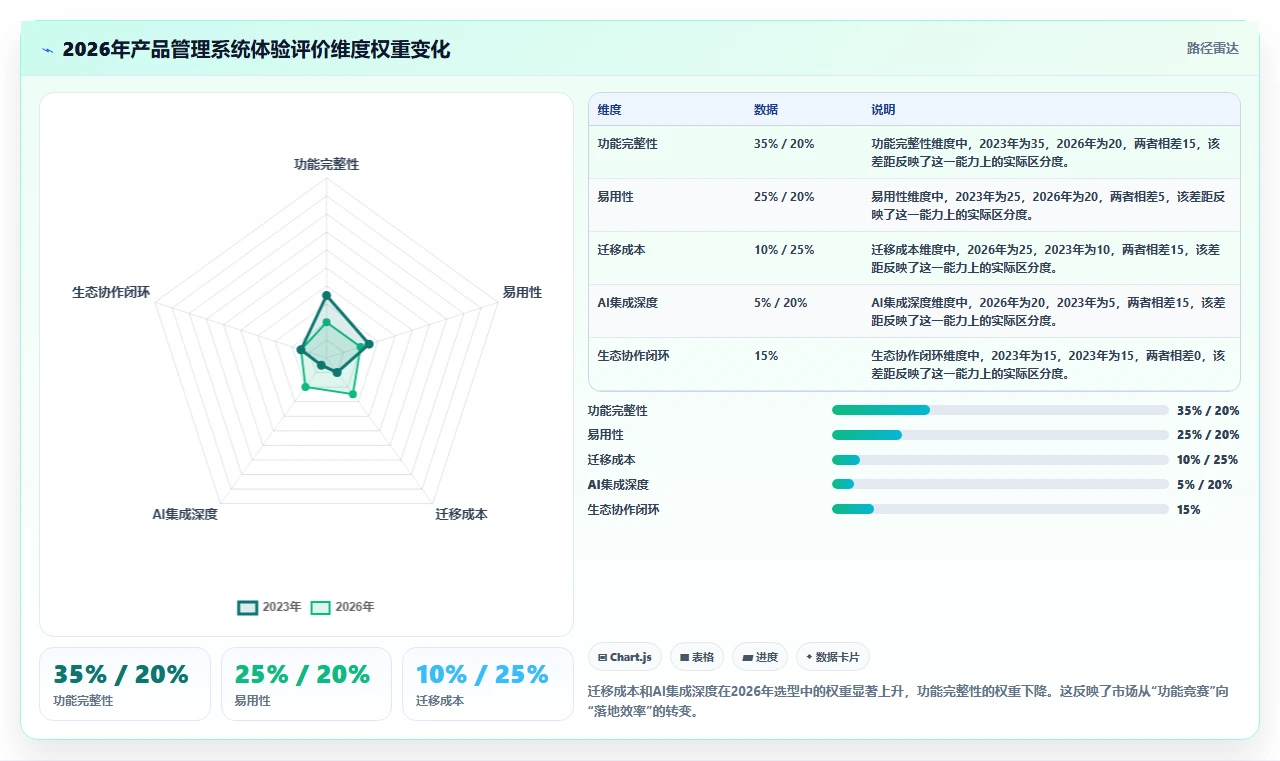The height and width of the screenshot is (761, 1280).
Task: Click the 迁移成本 progress bar
Action: 1000,460
